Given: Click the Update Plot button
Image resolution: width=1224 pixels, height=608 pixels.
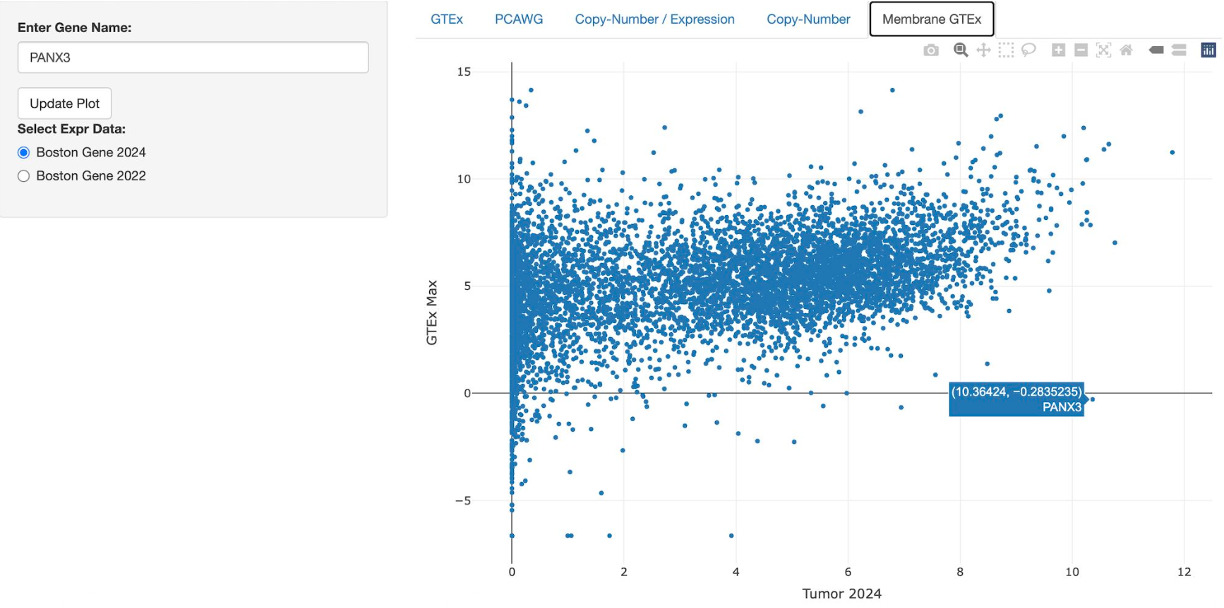Looking at the screenshot, I should tap(65, 103).
